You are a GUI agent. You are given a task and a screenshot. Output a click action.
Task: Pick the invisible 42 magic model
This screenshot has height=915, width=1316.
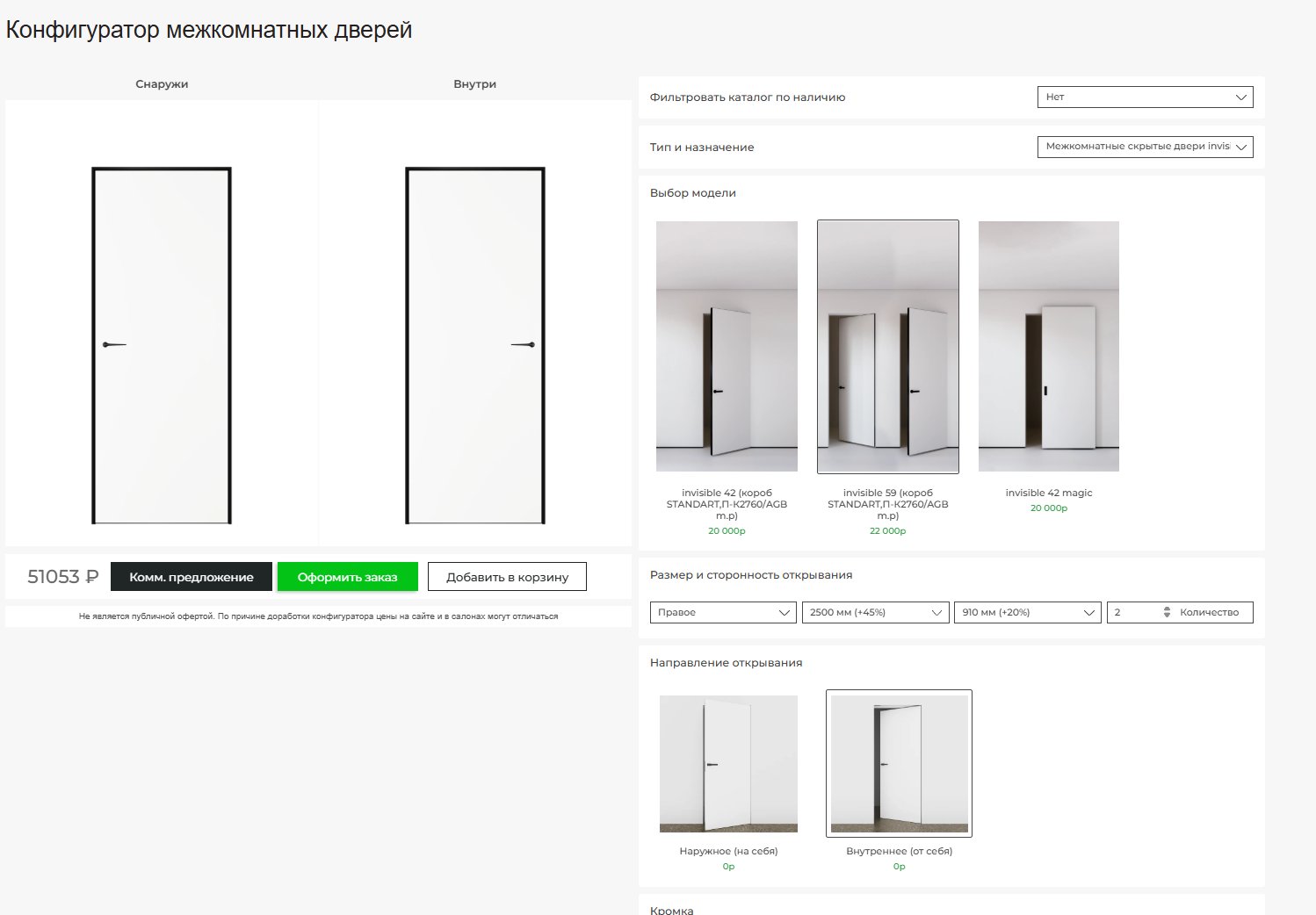tap(1048, 346)
